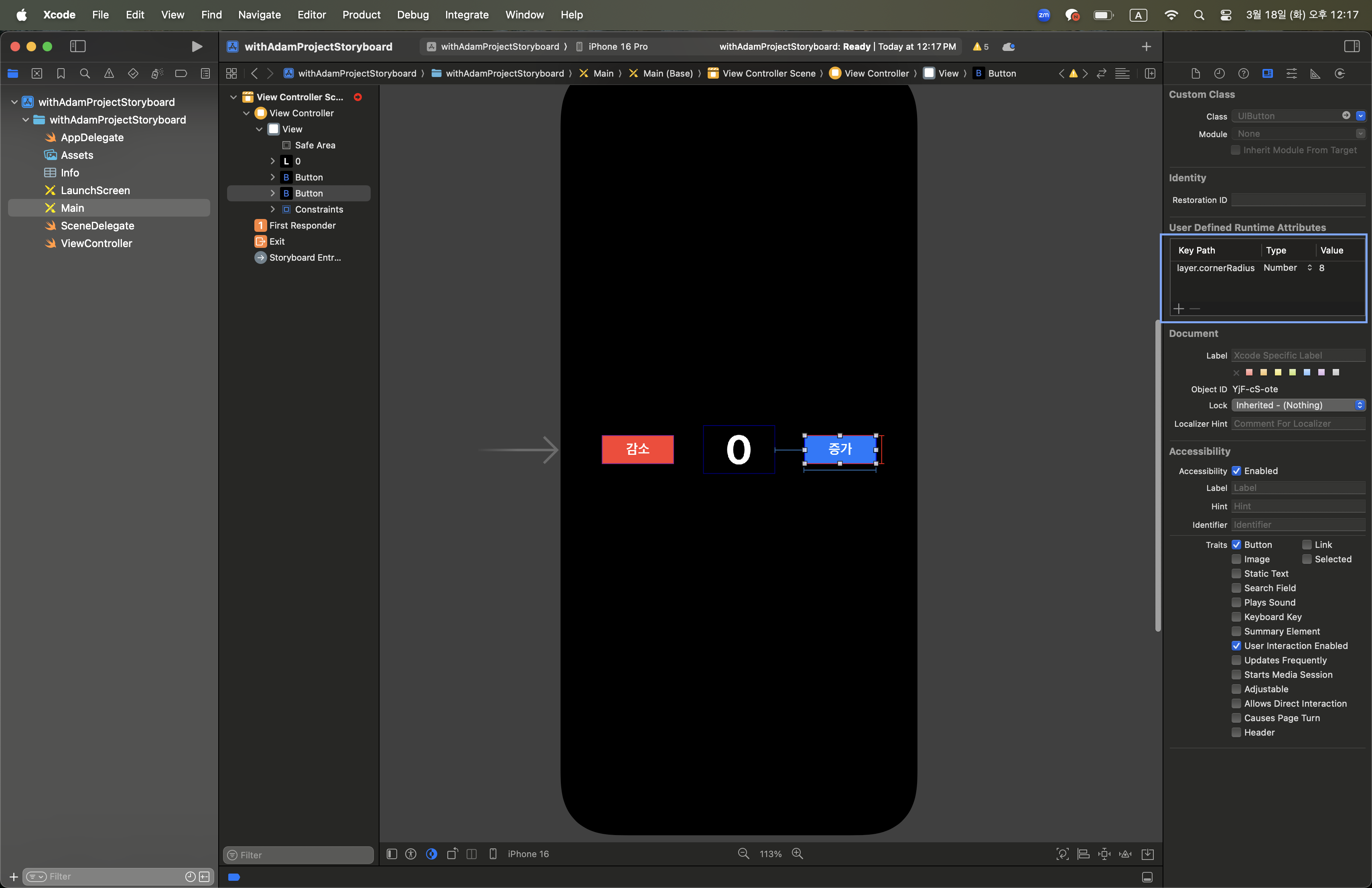Open the source control navigator
Screen dimensions: 1372x888
click(37, 73)
